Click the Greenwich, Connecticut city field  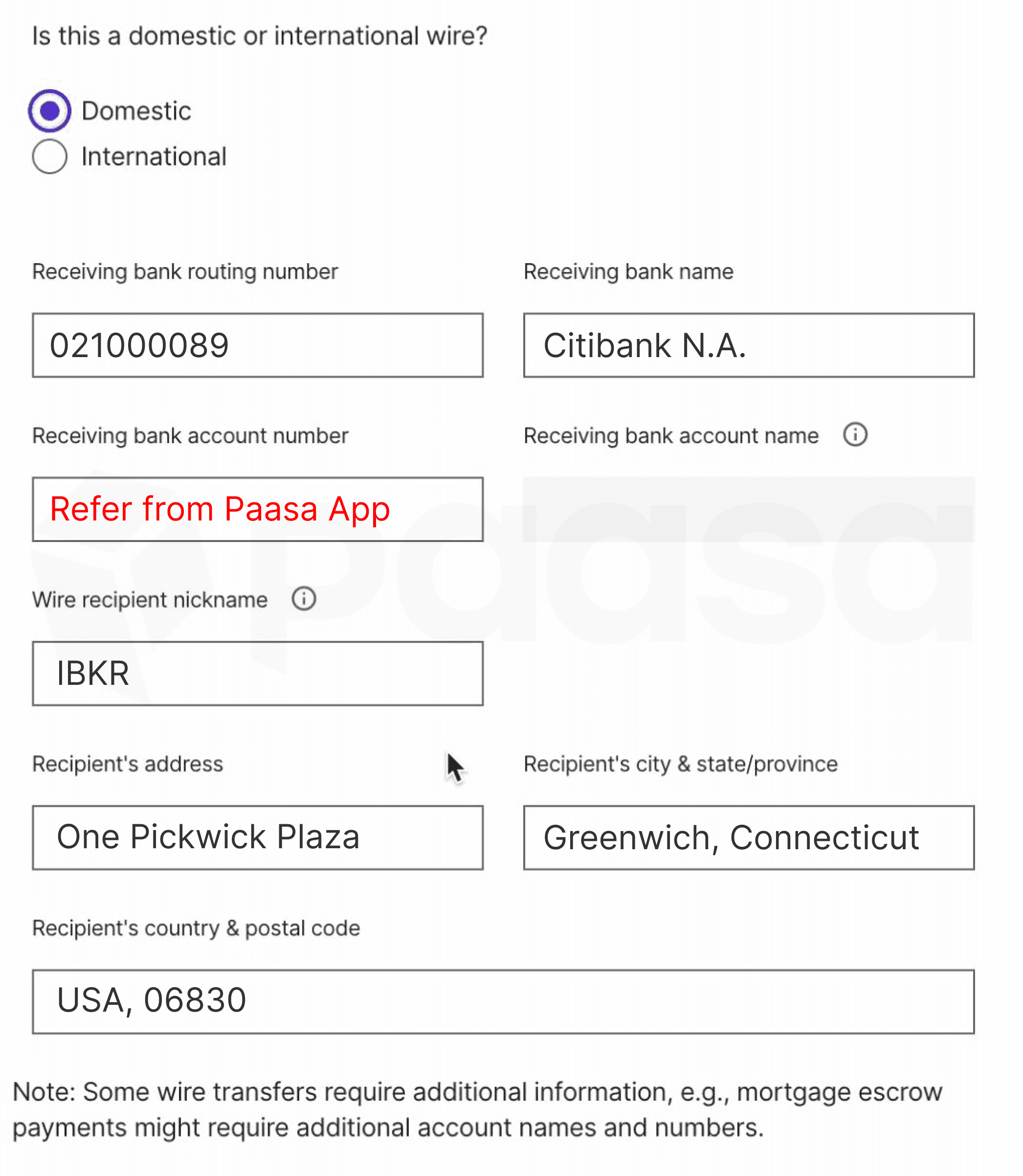tap(748, 837)
